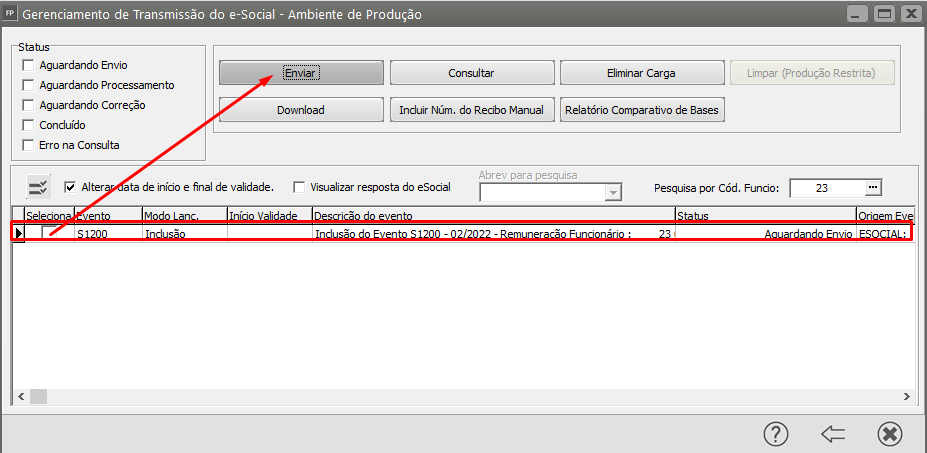This screenshot has width=927, height=453.
Task: Select the S1200 event cell
Action: (x=108, y=234)
